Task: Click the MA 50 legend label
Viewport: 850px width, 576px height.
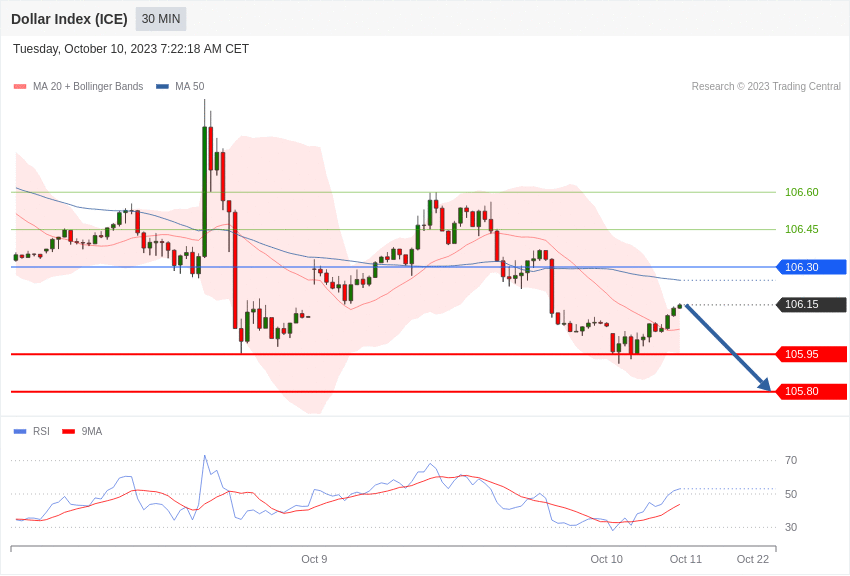Action: pos(190,86)
